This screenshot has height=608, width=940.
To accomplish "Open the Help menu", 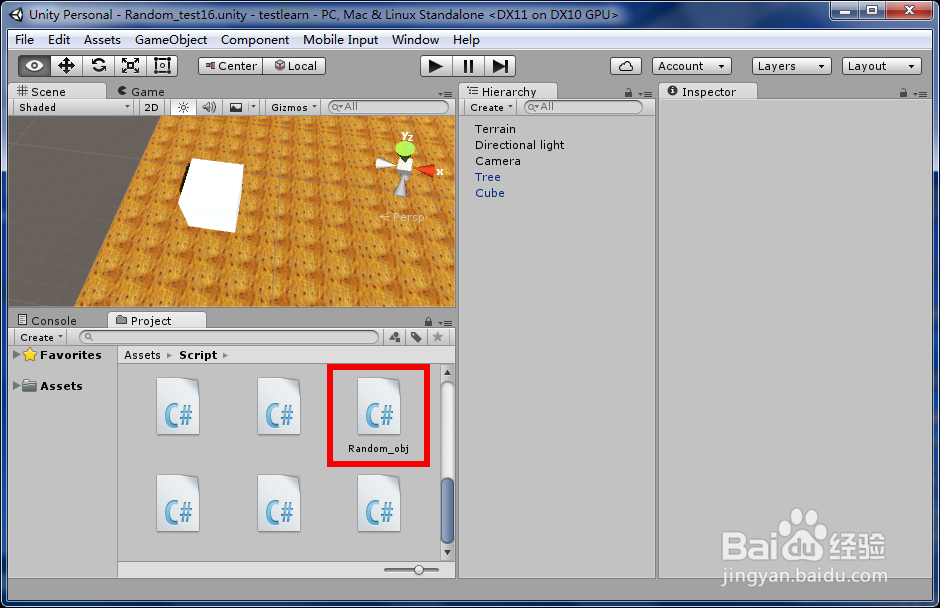I will coord(466,40).
